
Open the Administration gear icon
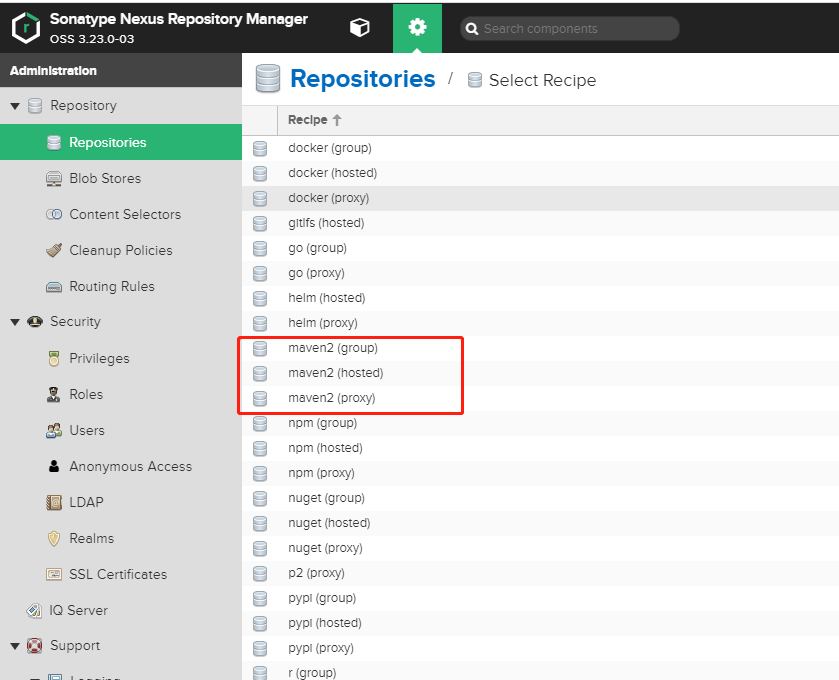tap(417, 28)
